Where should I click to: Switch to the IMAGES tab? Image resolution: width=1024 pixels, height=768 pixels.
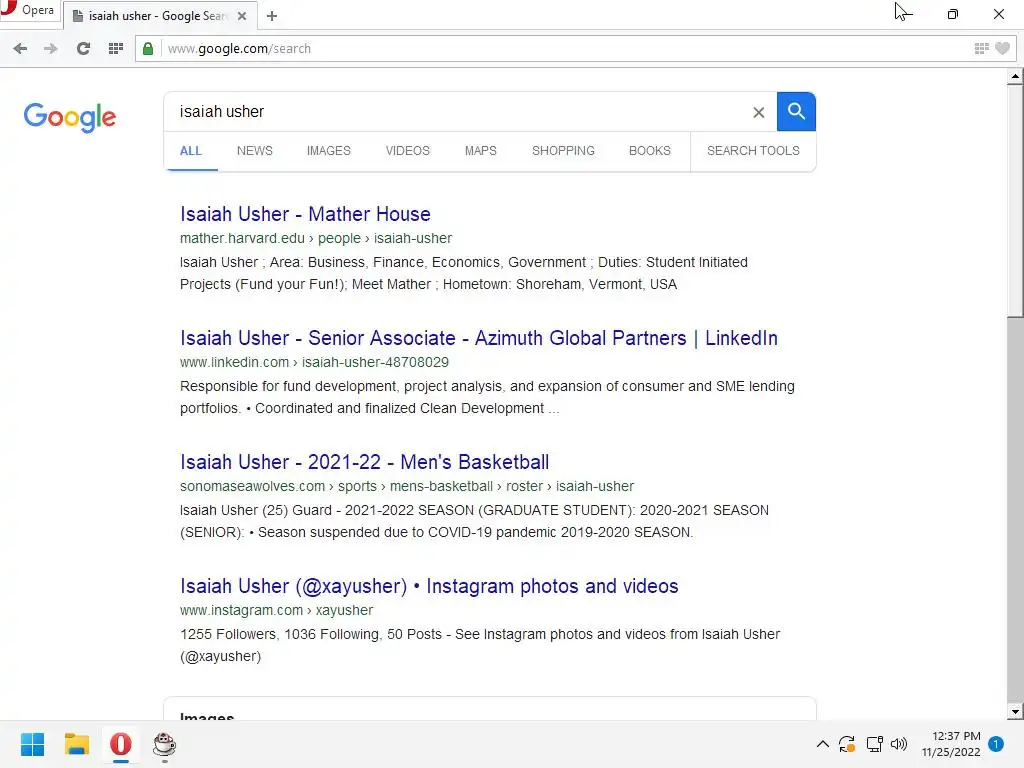[x=328, y=151]
